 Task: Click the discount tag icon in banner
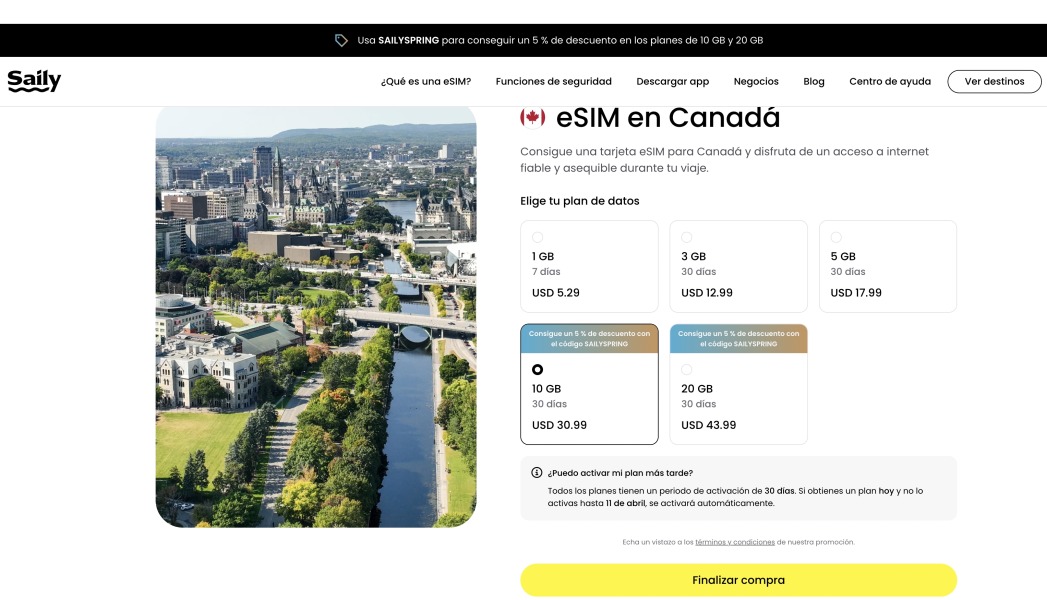tap(341, 40)
